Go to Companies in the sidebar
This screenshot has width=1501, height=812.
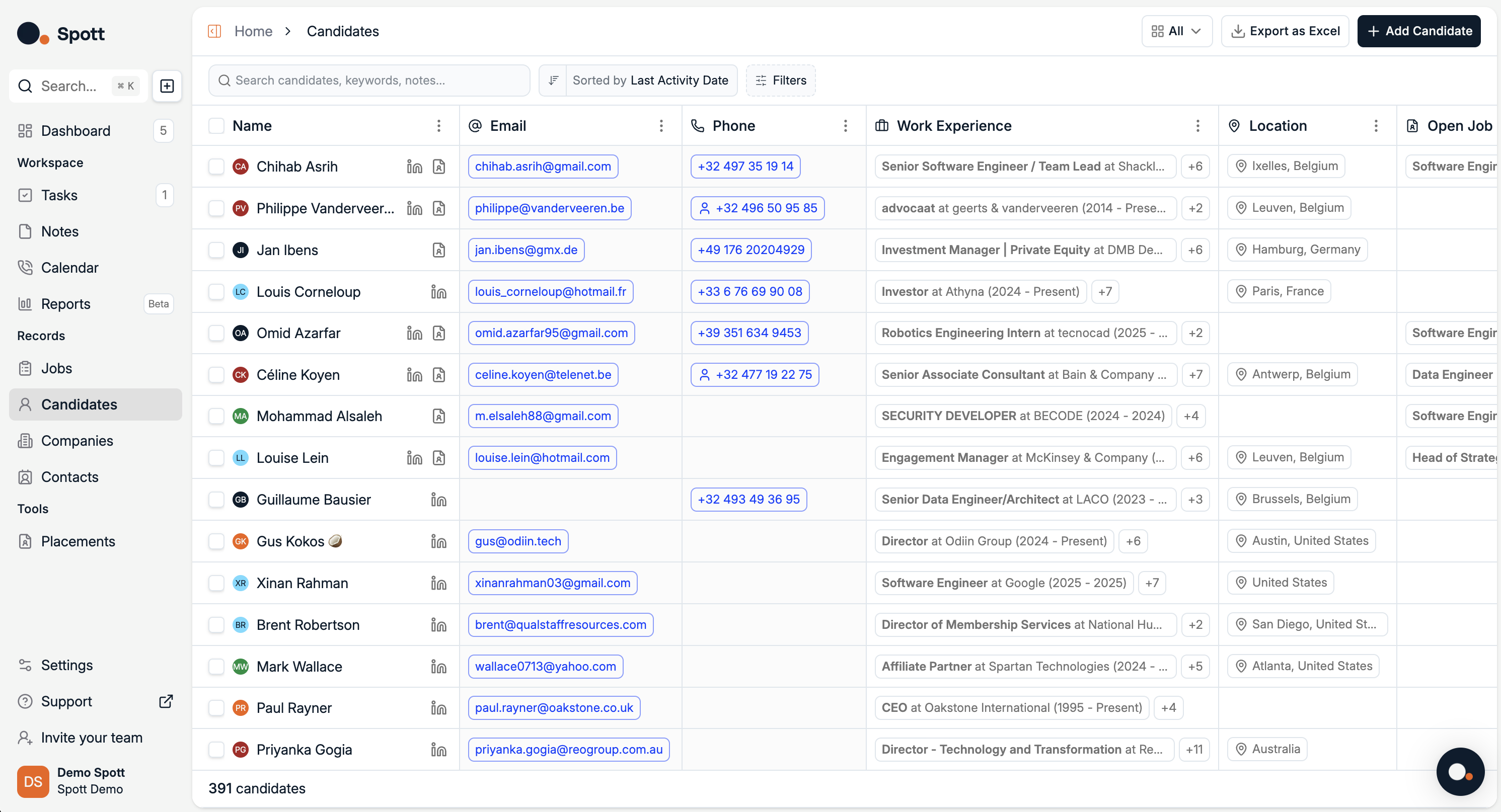pos(77,441)
